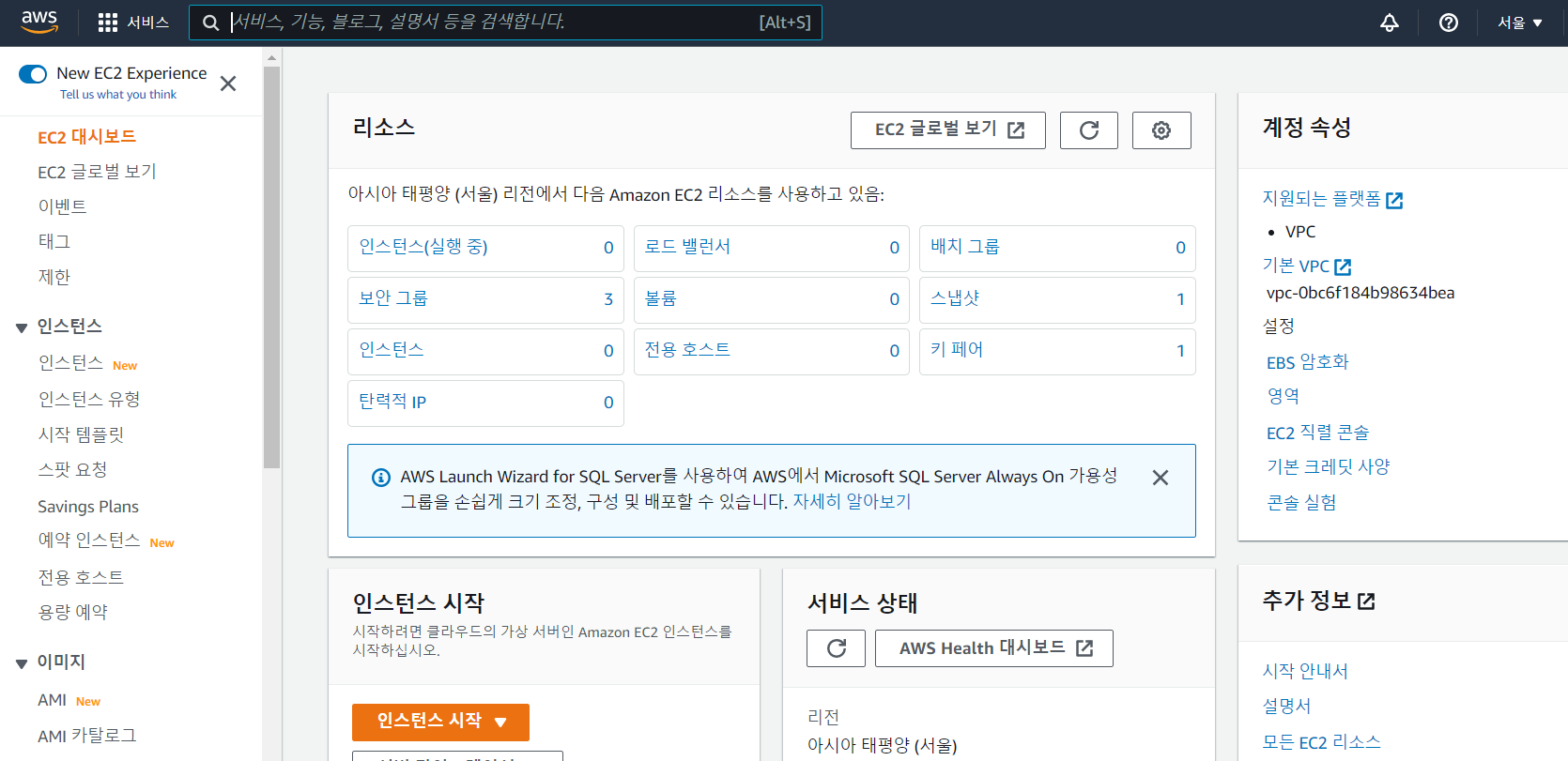
Task: Refresh the 리소스 panel
Action: (x=1089, y=130)
